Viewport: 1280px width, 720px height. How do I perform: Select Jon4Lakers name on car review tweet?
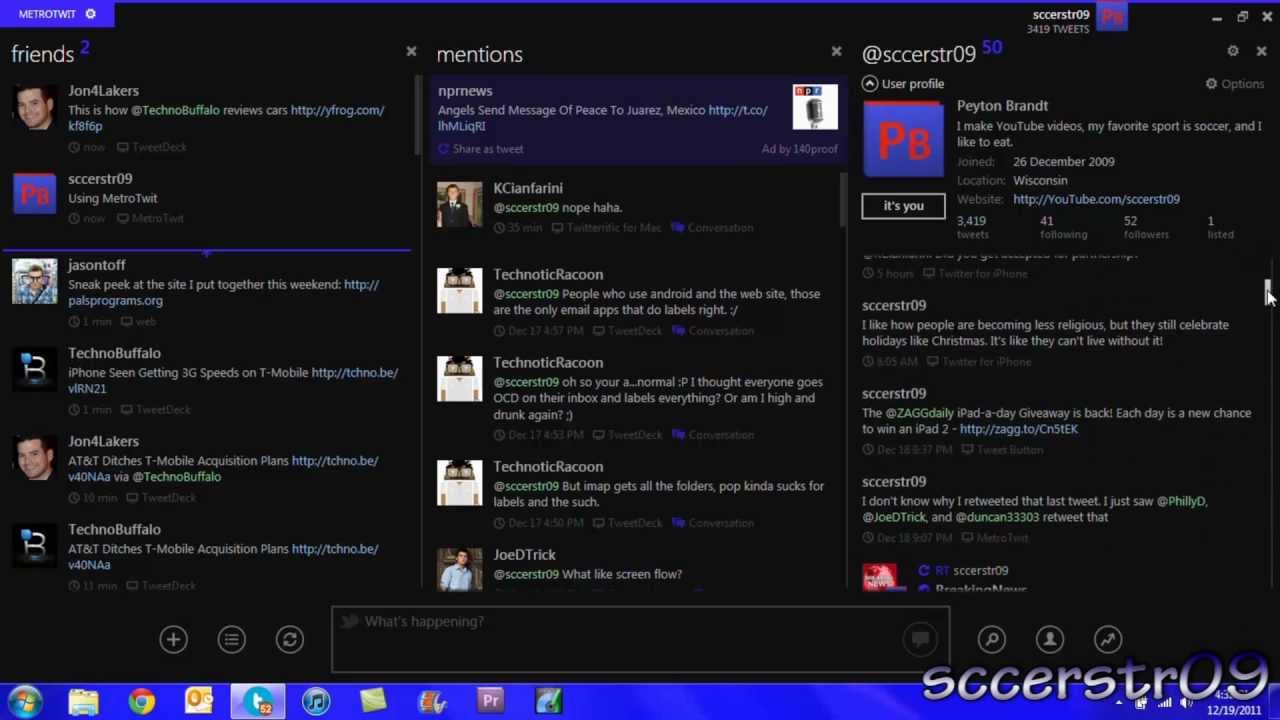(103, 91)
